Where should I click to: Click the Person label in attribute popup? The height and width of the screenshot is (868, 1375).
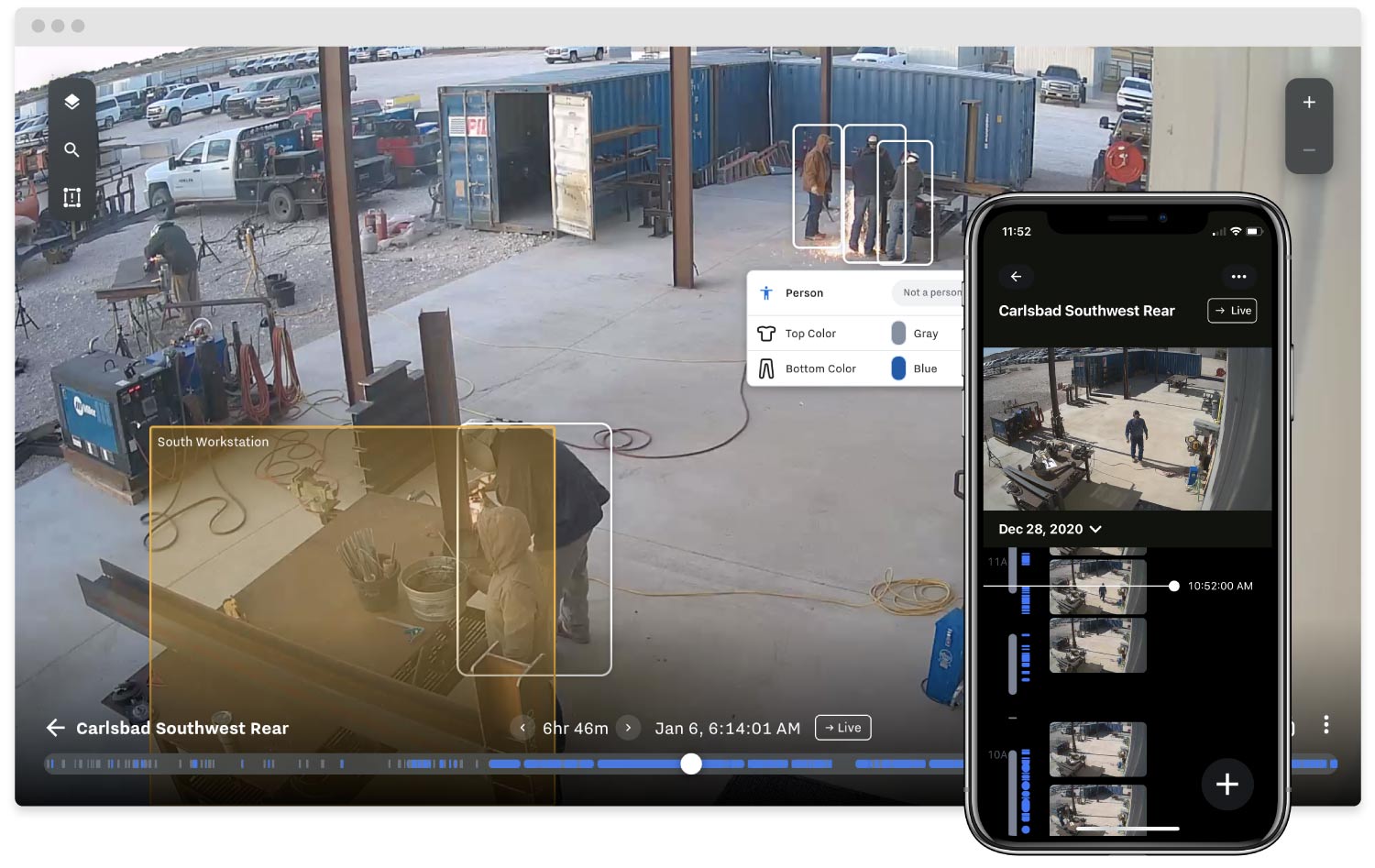[804, 293]
